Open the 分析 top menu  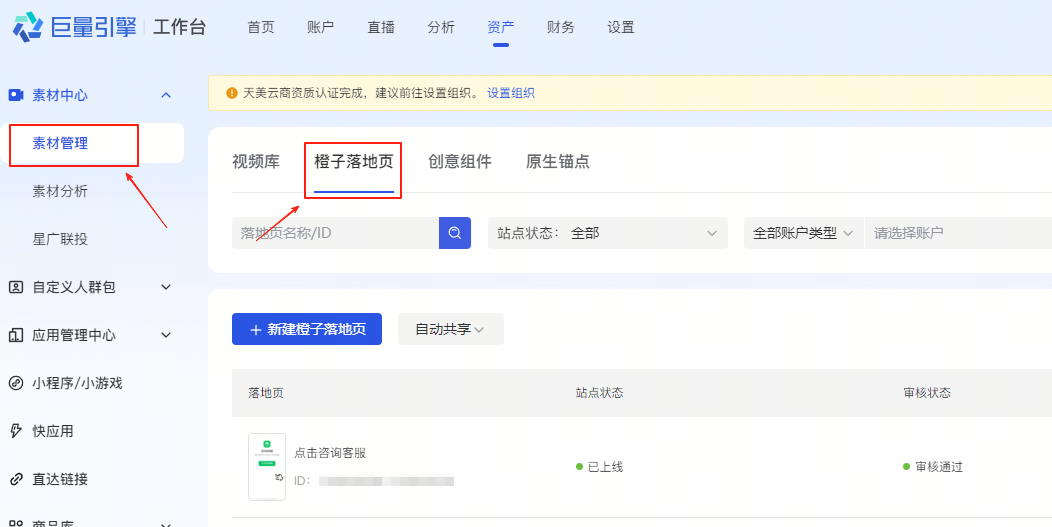point(441,28)
